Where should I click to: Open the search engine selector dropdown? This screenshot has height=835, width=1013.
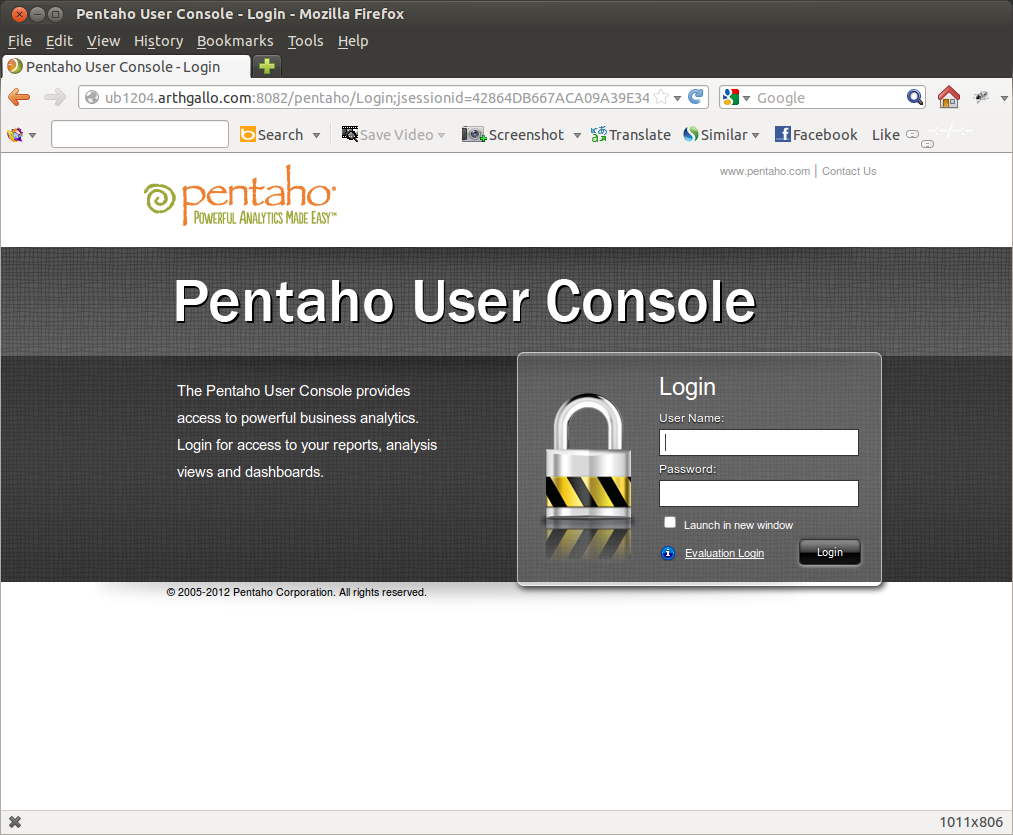click(746, 98)
